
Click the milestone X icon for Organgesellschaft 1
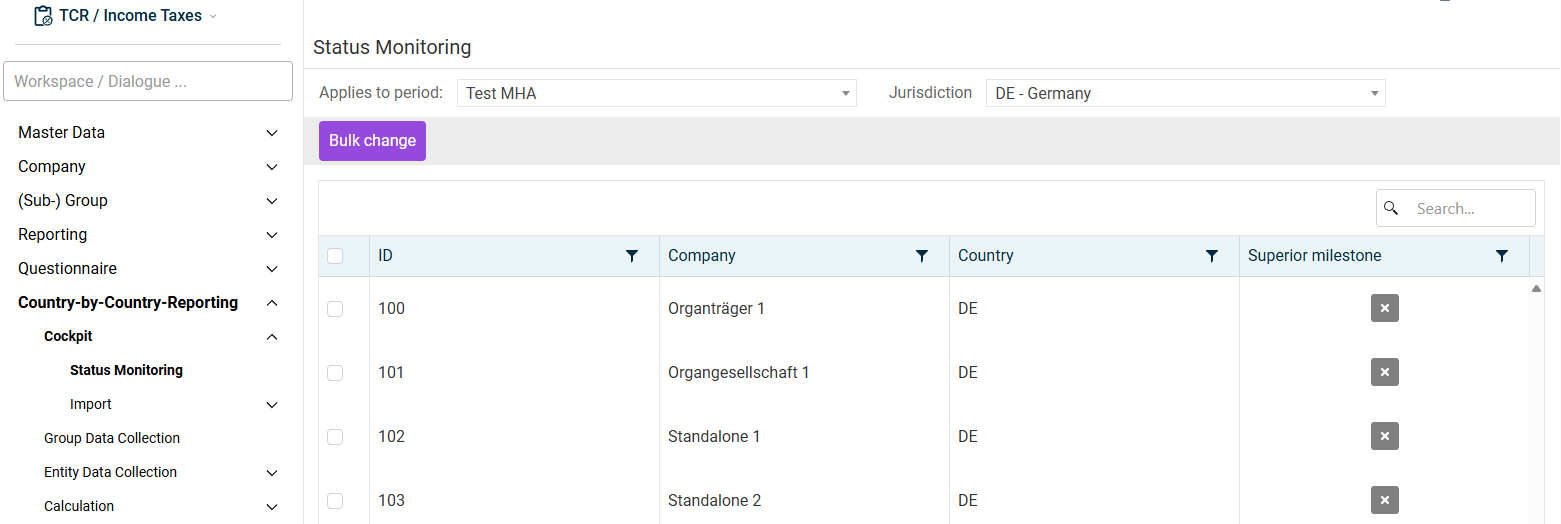(x=1384, y=372)
